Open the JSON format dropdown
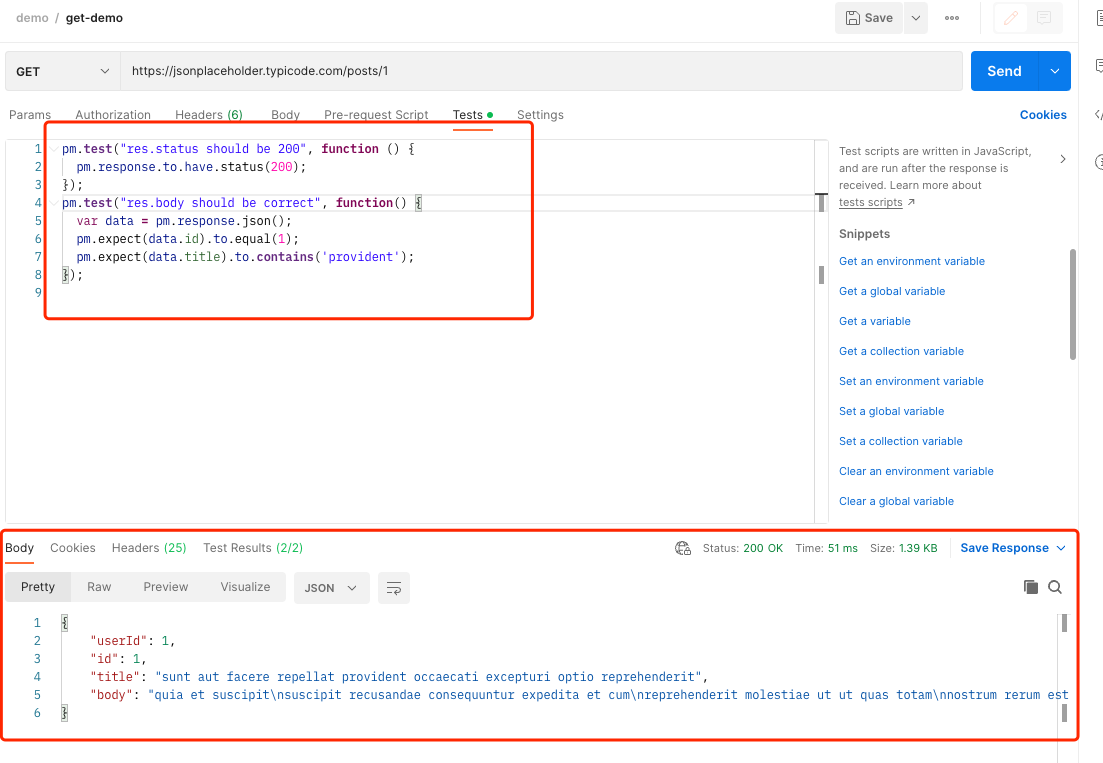 [331, 588]
